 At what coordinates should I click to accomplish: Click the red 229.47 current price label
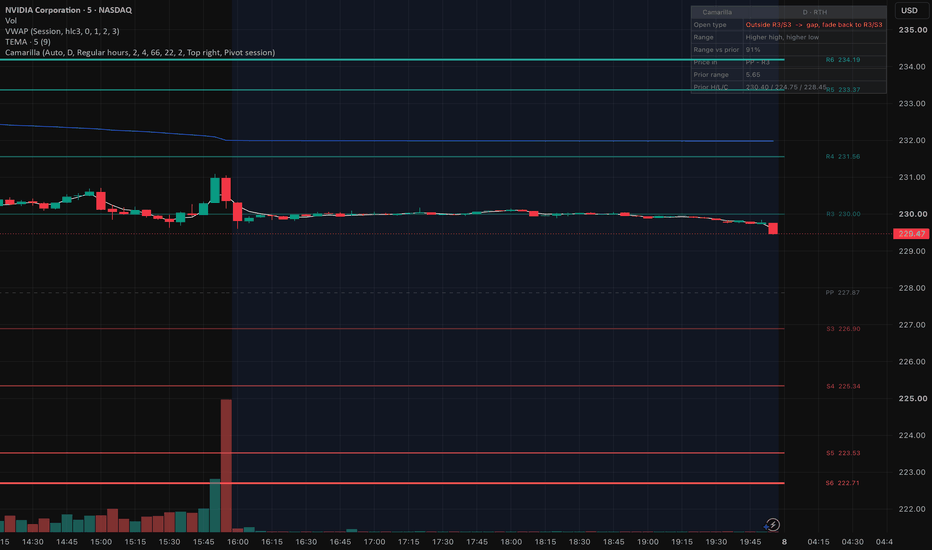[911, 234]
